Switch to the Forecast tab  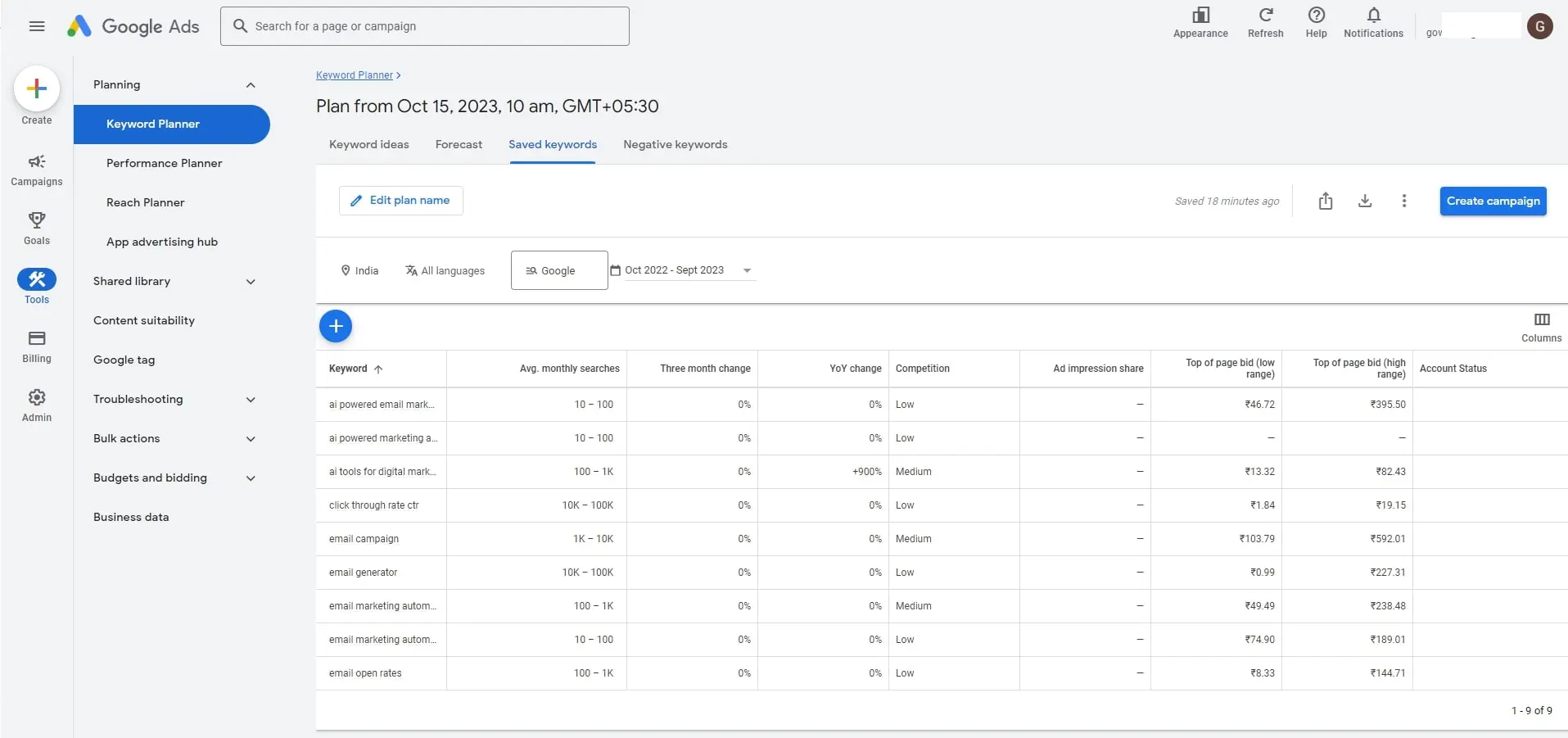(x=459, y=144)
